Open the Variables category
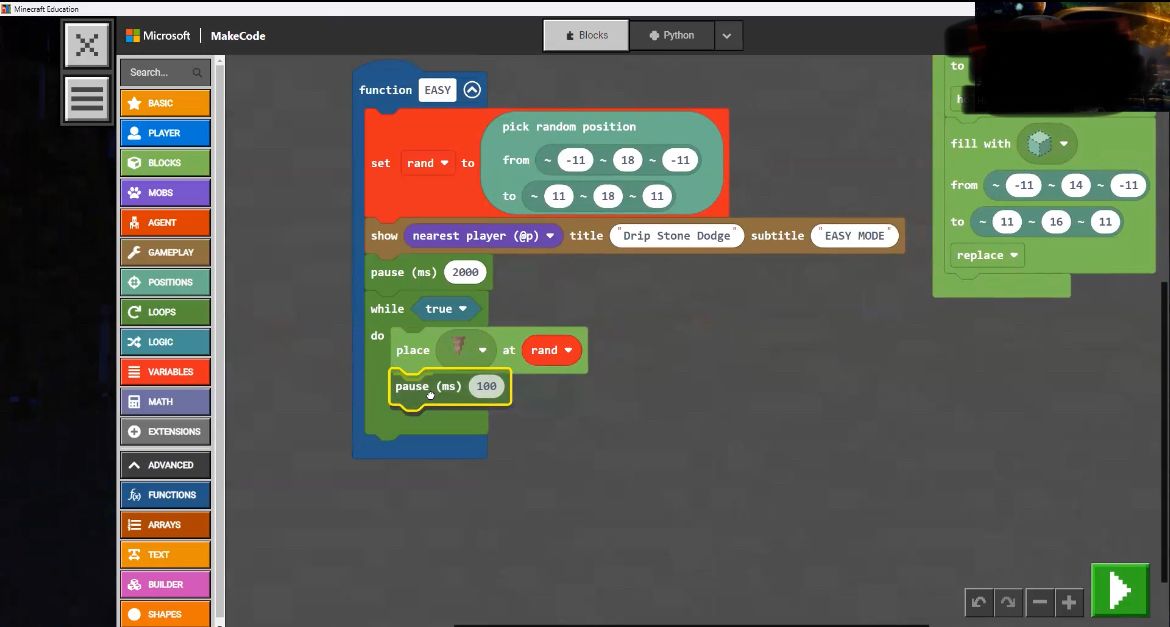1170x627 pixels. click(165, 371)
